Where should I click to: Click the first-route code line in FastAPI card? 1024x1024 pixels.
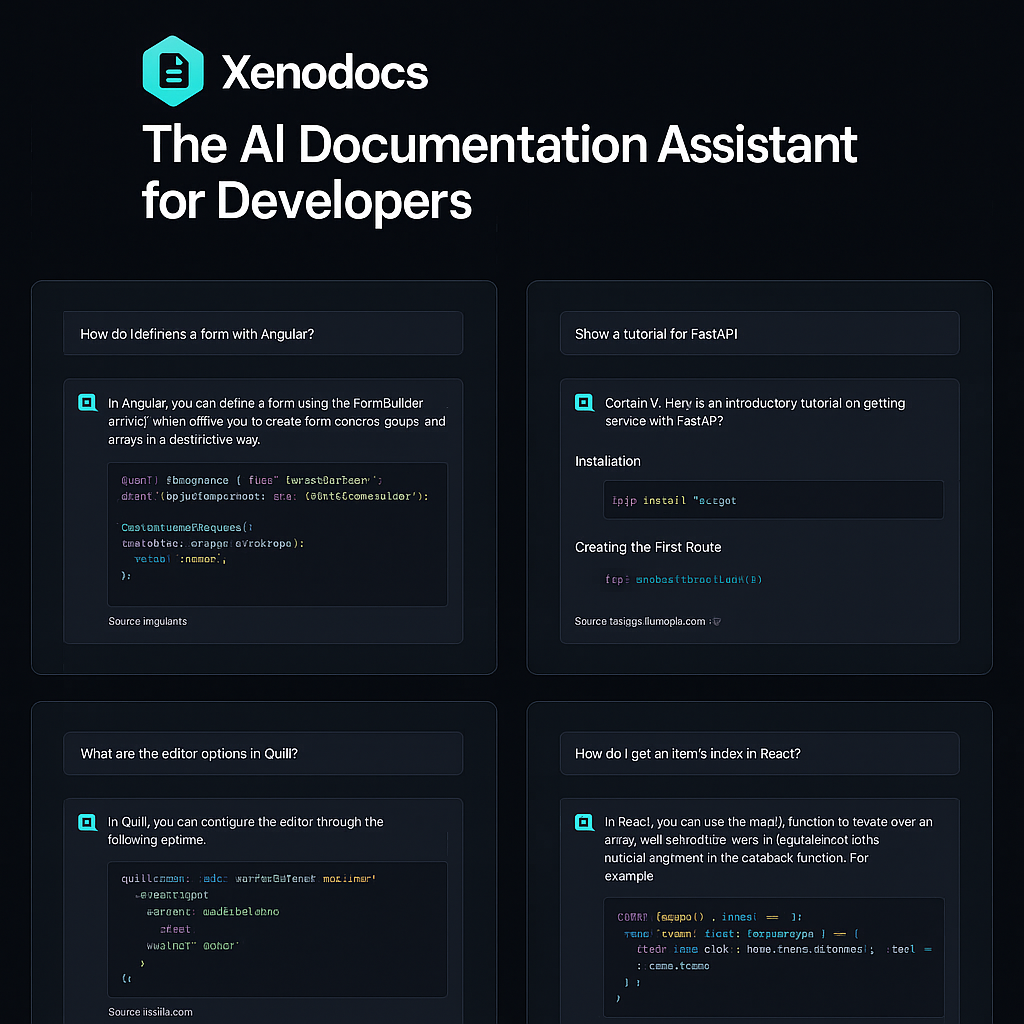tap(684, 579)
